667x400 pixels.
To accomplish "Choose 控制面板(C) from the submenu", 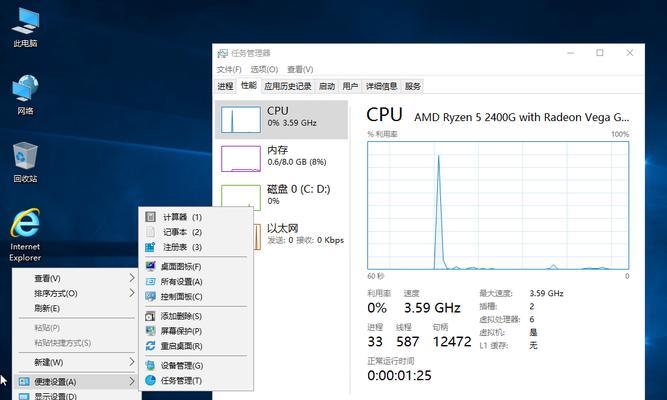I will click(x=181, y=297).
